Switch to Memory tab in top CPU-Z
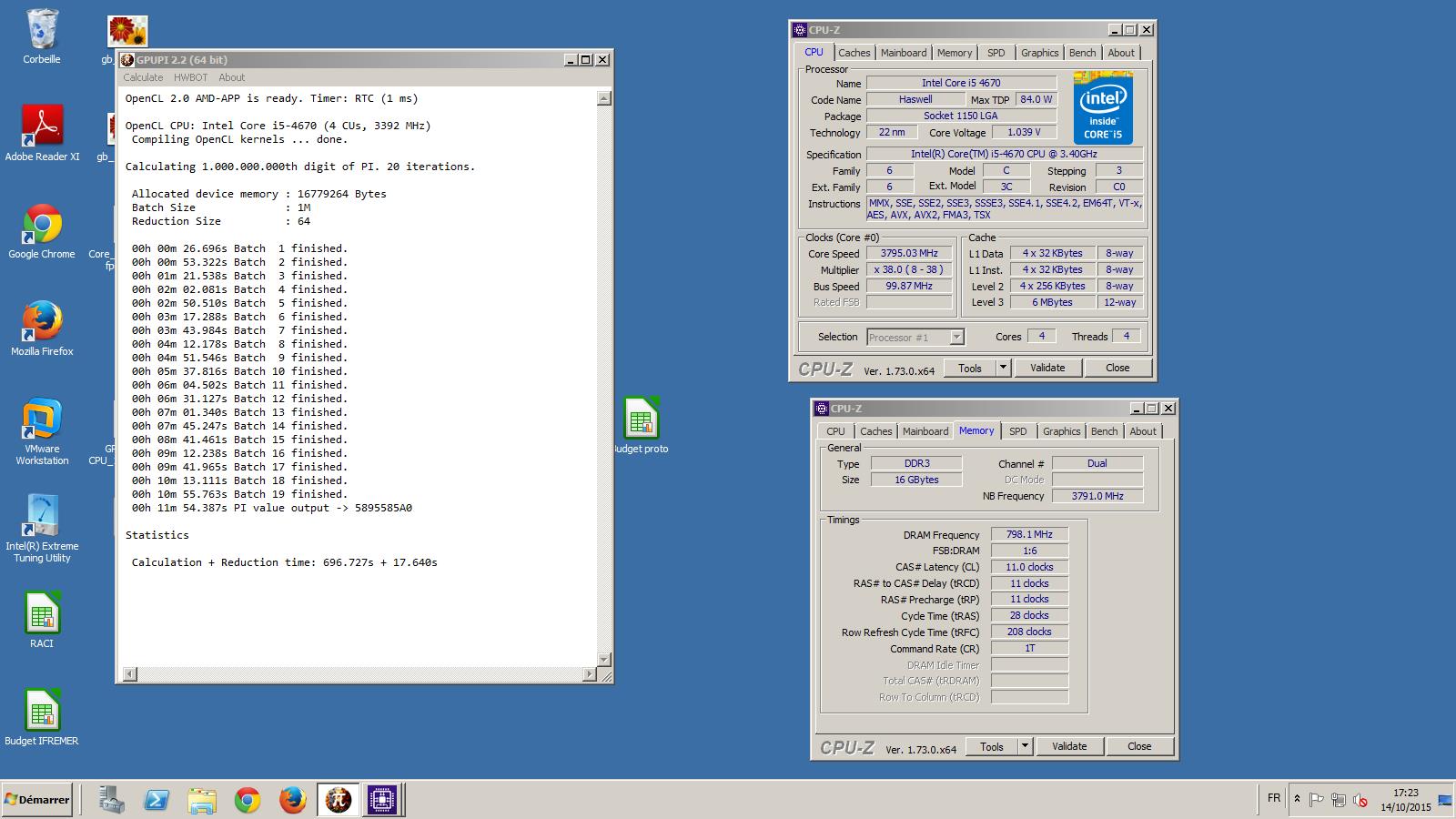The height and width of the screenshot is (819, 1456). click(955, 53)
